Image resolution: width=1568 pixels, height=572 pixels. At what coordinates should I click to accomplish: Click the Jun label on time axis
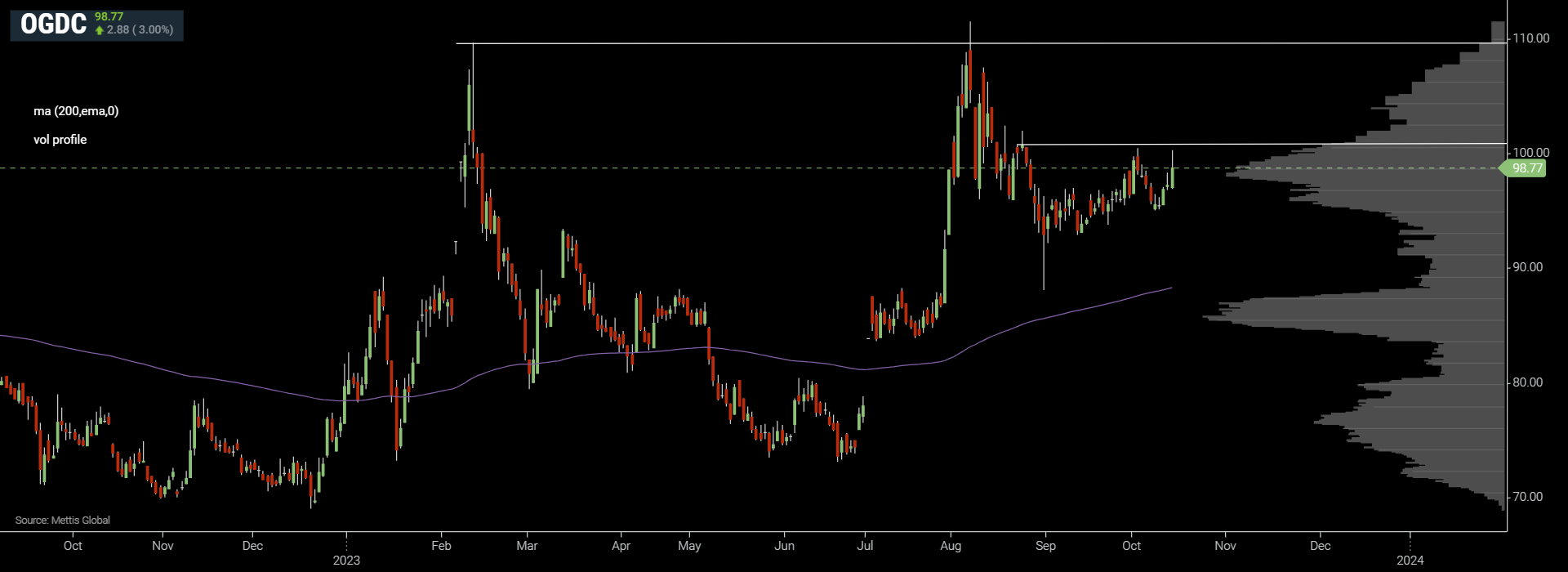tap(784, 546)
